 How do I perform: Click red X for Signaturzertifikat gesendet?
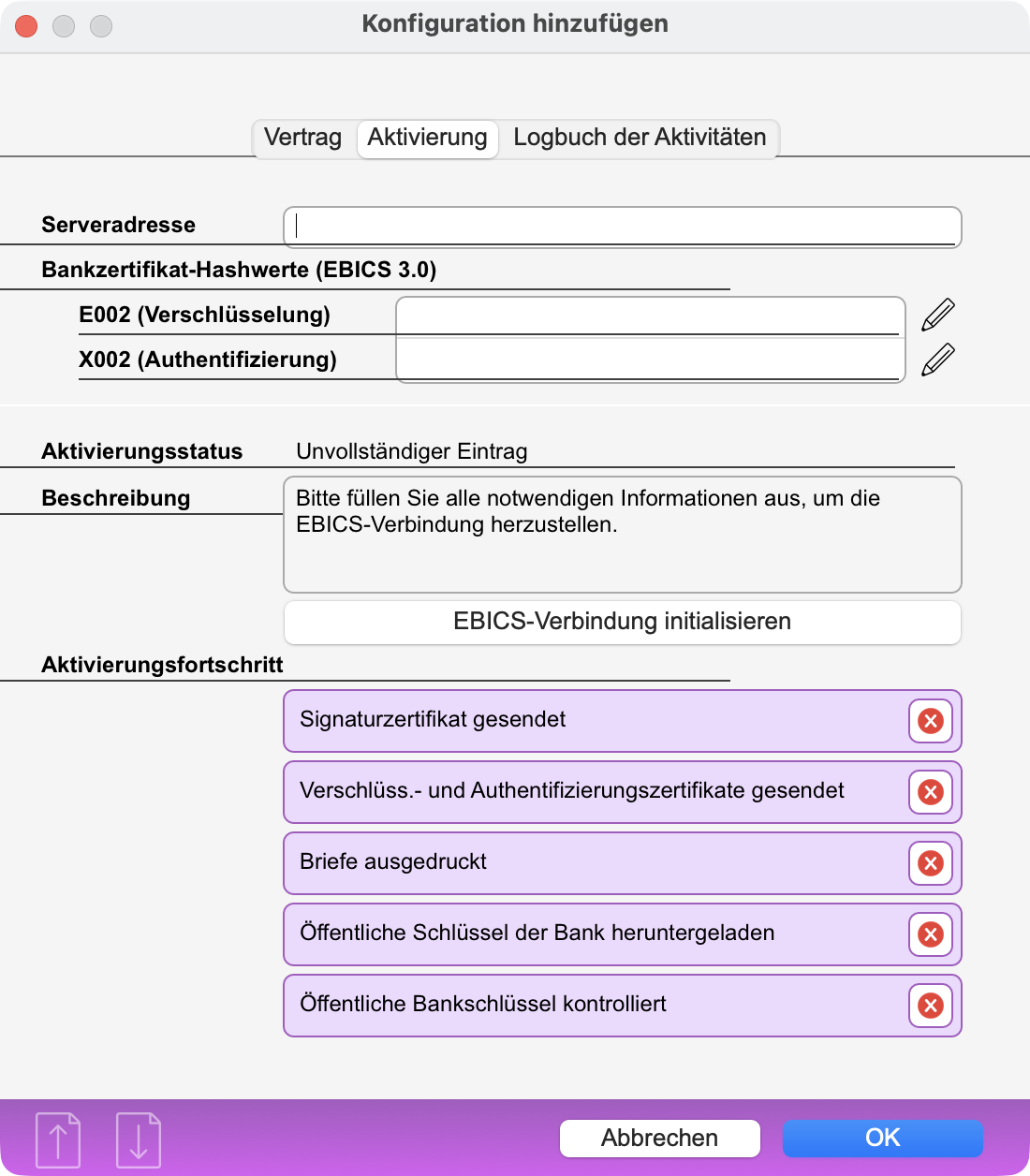pos(930,721)
